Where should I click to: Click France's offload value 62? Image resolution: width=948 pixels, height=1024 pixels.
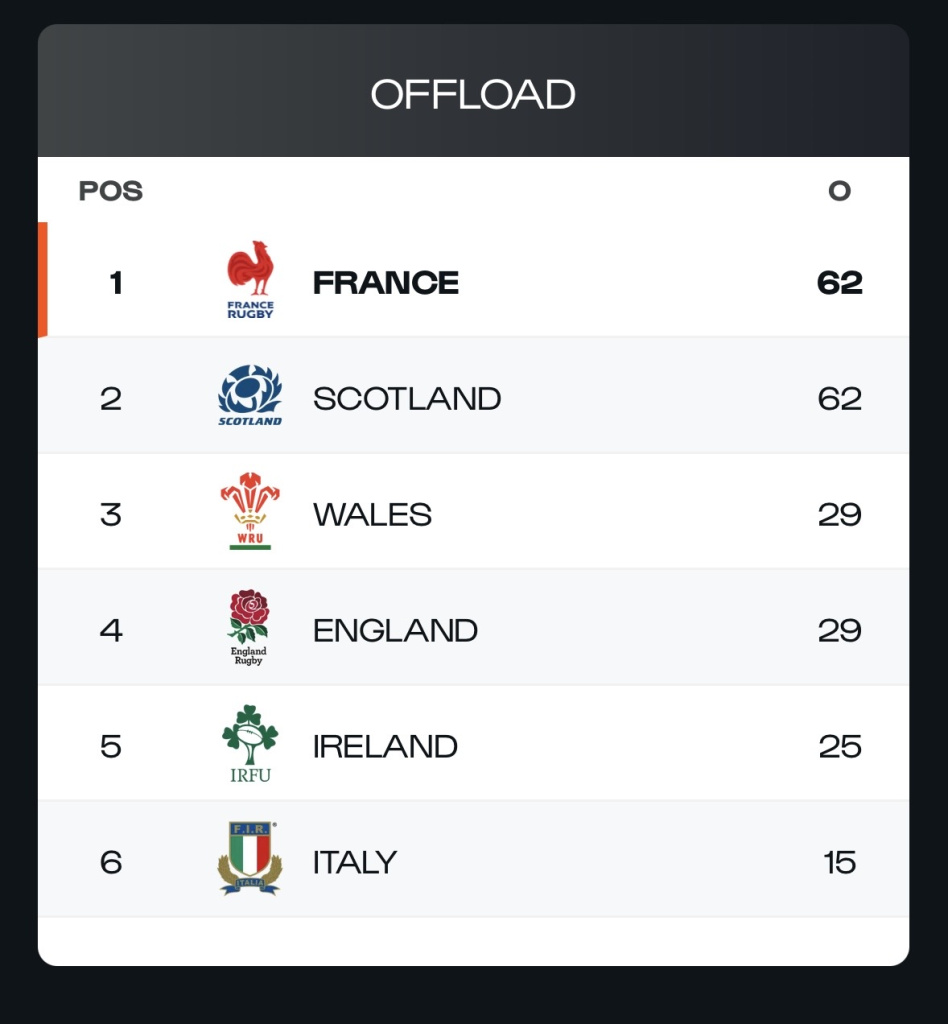839,283
